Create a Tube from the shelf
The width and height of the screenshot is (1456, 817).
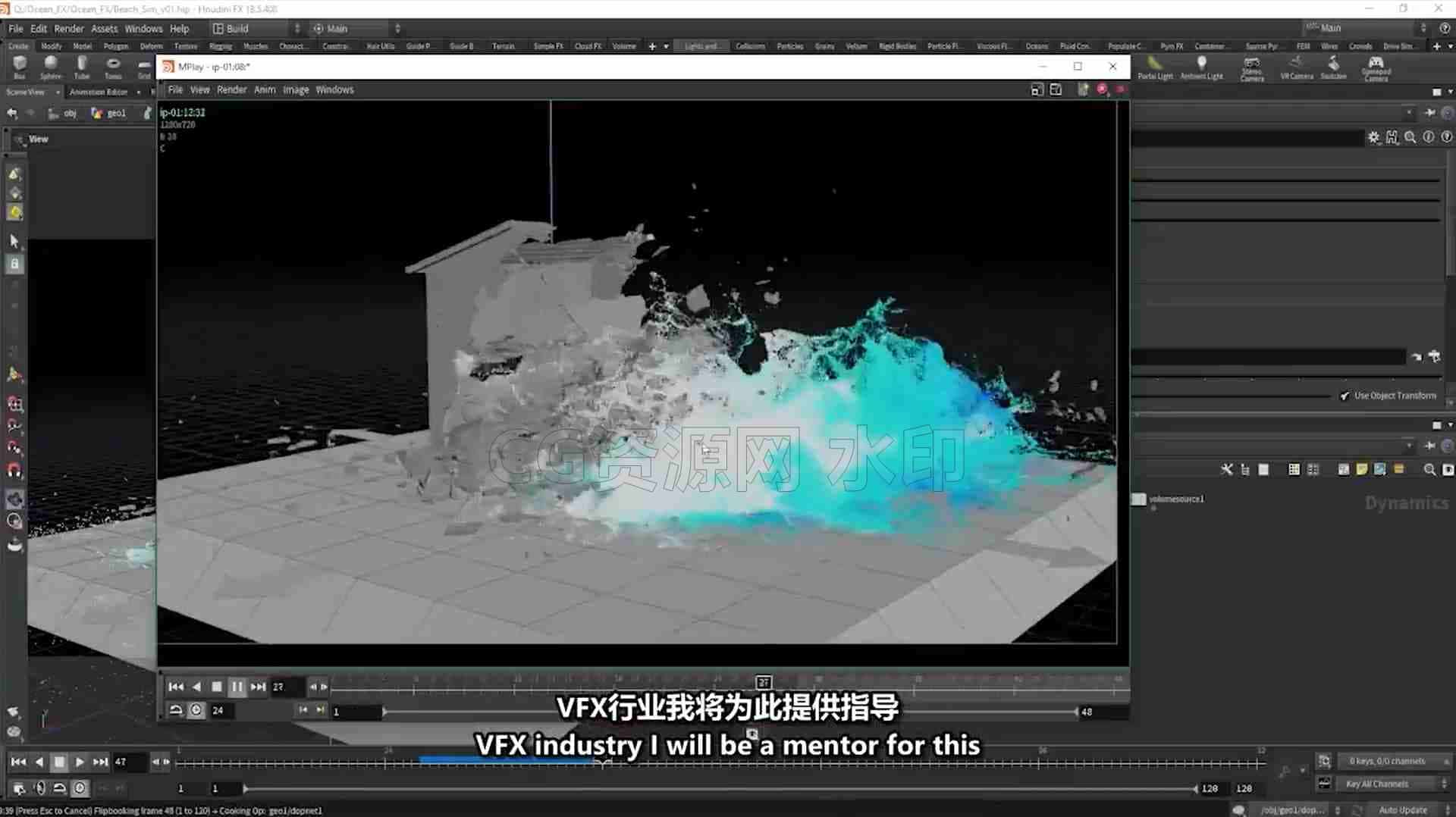[82, 67]
